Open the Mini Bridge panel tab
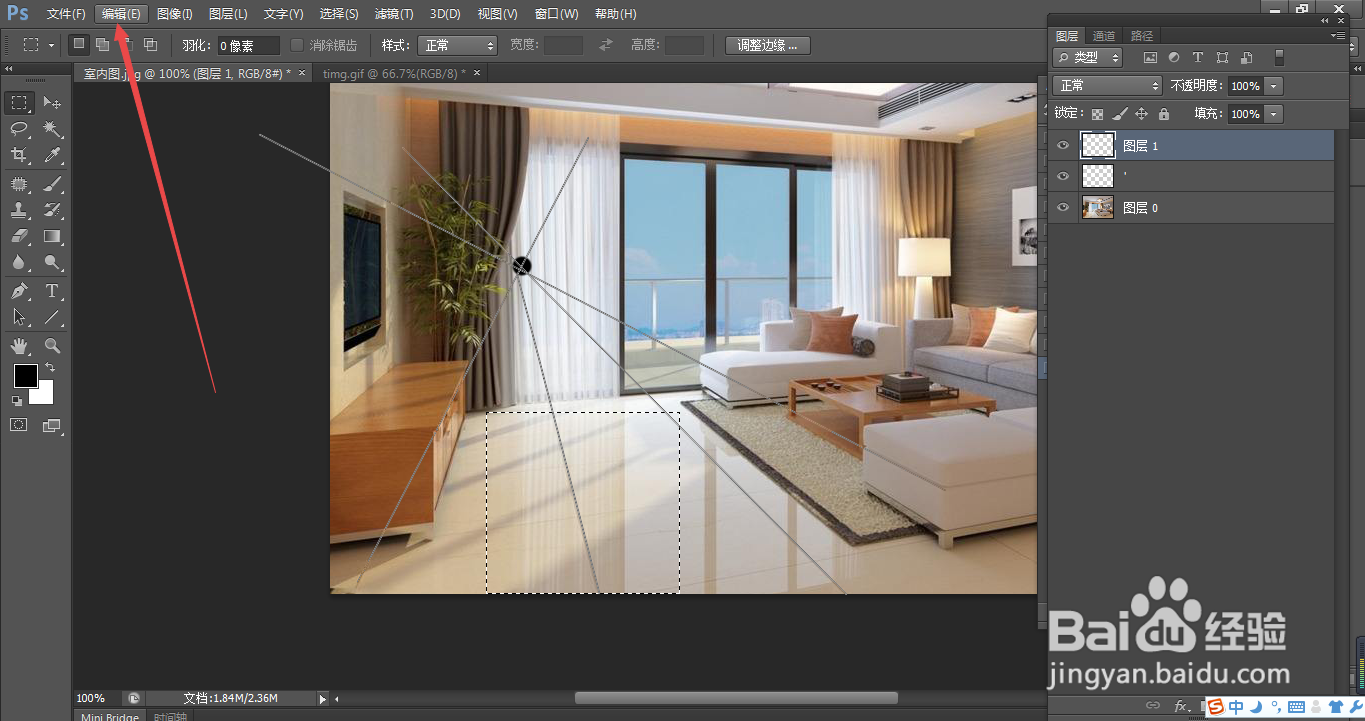Image resolution: width=1365 pixels, height=721 pixels. pyautogui.click(x=110, y=716)
